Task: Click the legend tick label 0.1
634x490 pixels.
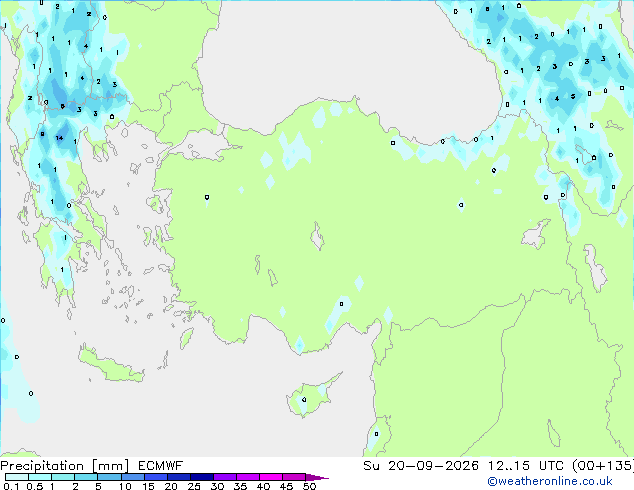Action: 11,486
